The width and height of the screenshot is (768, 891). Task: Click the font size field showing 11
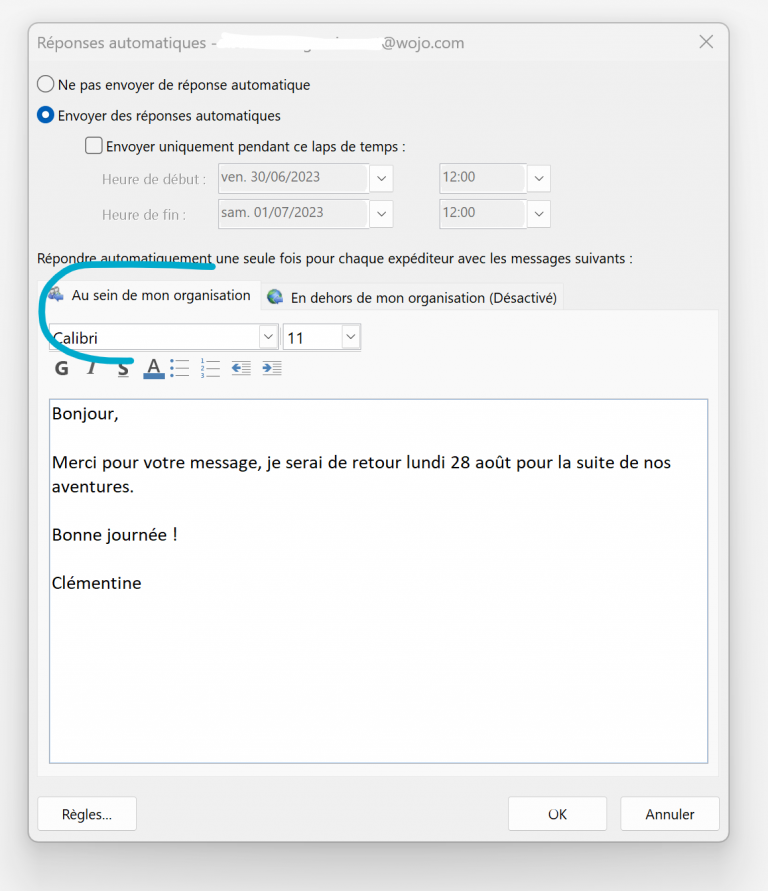312,338
